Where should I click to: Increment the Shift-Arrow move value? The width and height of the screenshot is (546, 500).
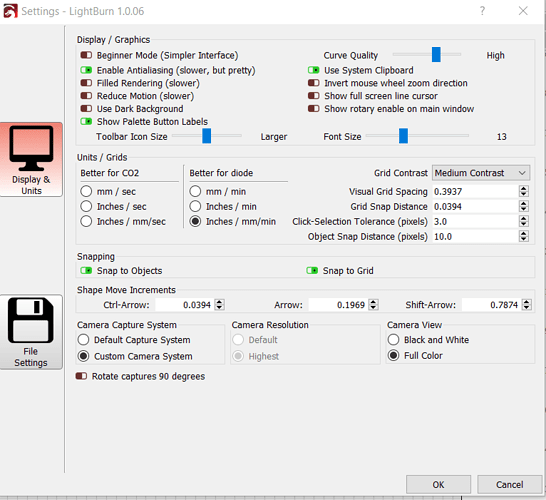527,302
